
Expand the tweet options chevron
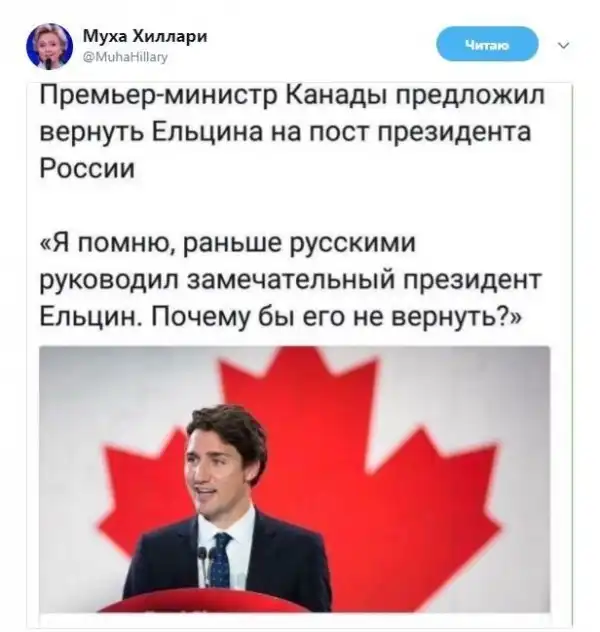(564, 45)
